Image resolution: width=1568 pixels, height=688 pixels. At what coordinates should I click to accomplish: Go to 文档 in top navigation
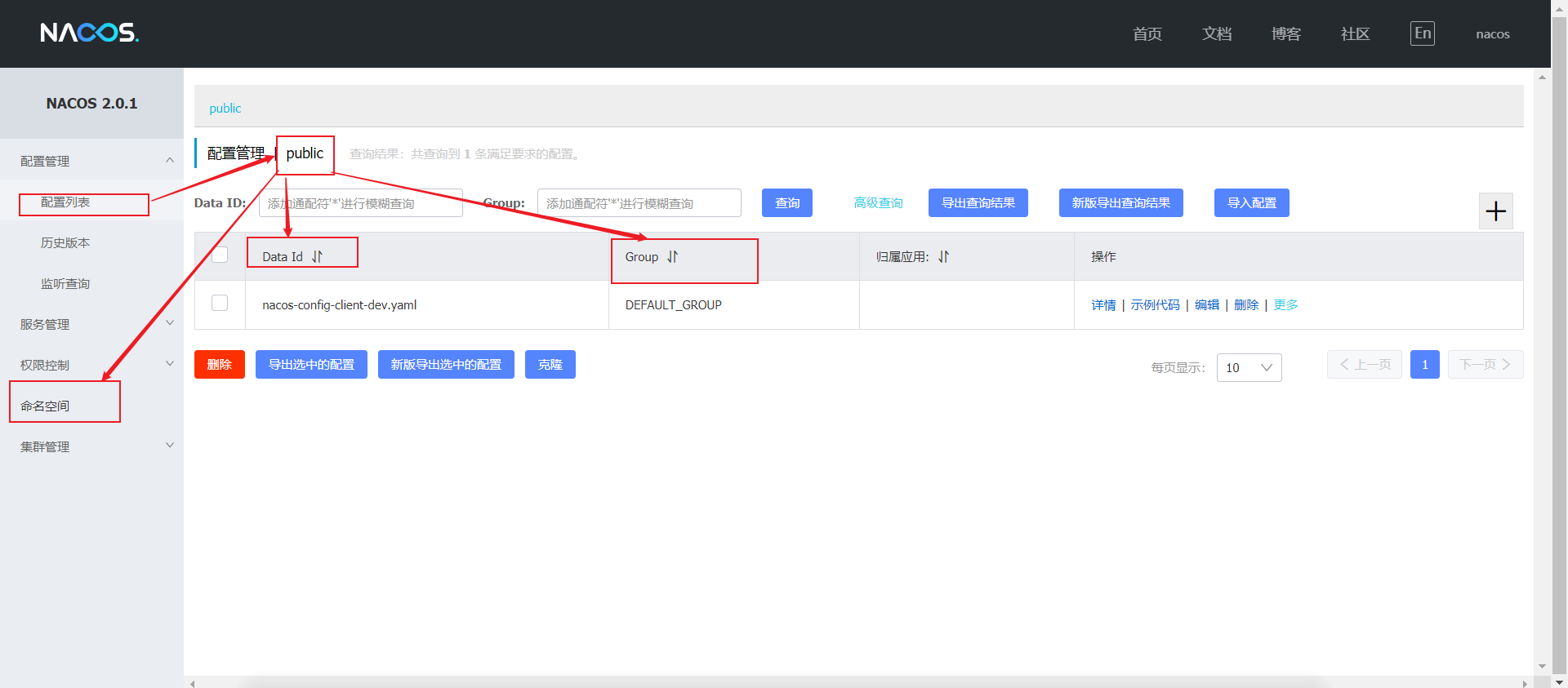coord(1217,33)
